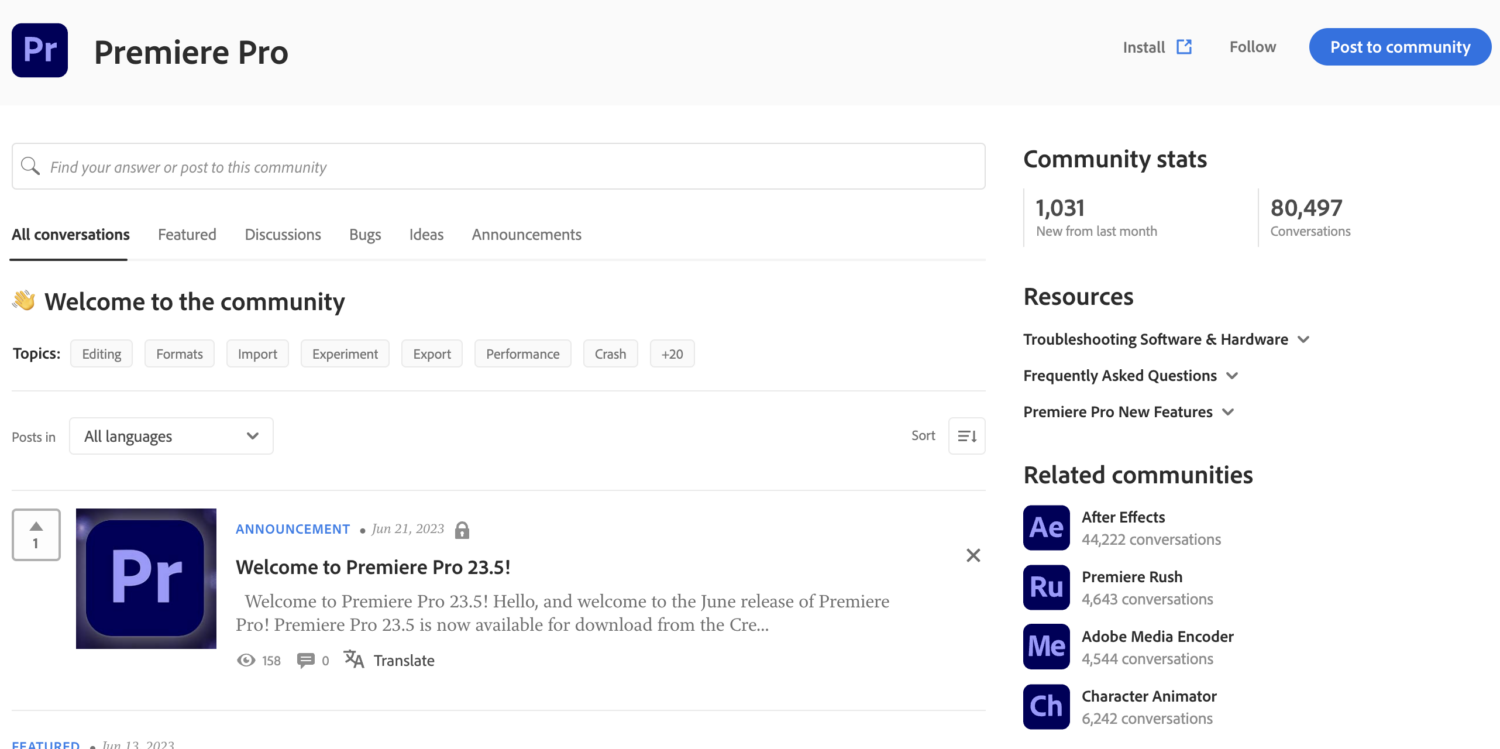1500x749 pixels.
Task: Click the ANNOUNCEMENT label on post
Action: coord(293,529)
